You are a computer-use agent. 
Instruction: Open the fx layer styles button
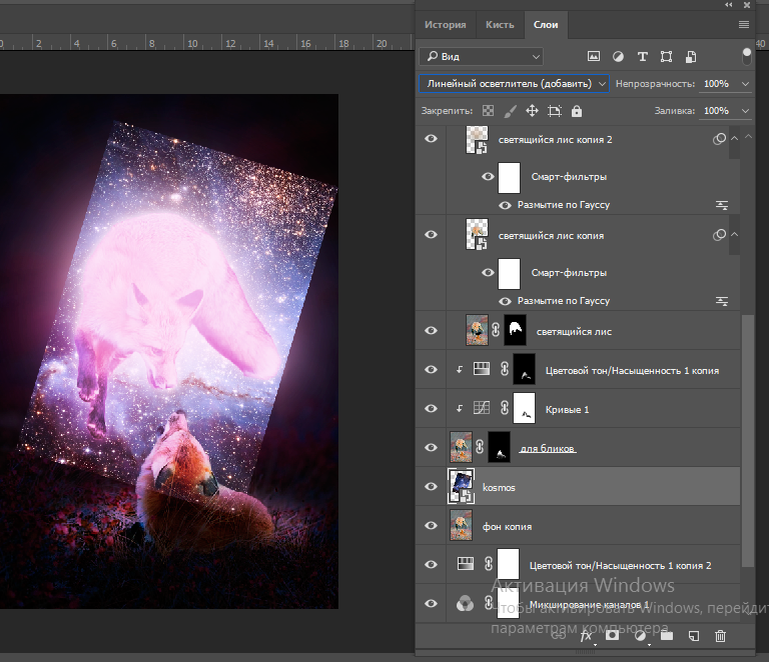tap(586, 636)
